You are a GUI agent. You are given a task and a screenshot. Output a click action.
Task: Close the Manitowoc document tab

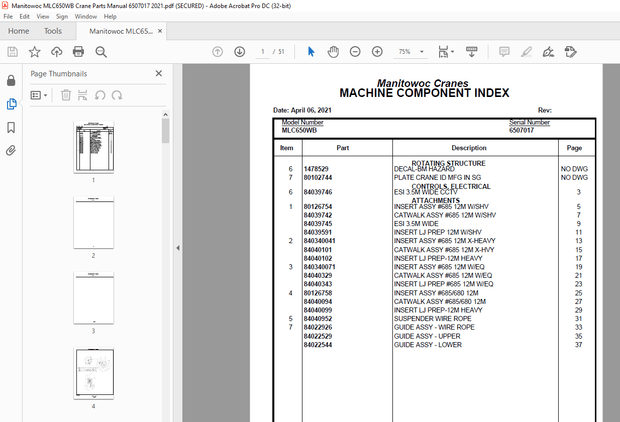pos(160,31)
